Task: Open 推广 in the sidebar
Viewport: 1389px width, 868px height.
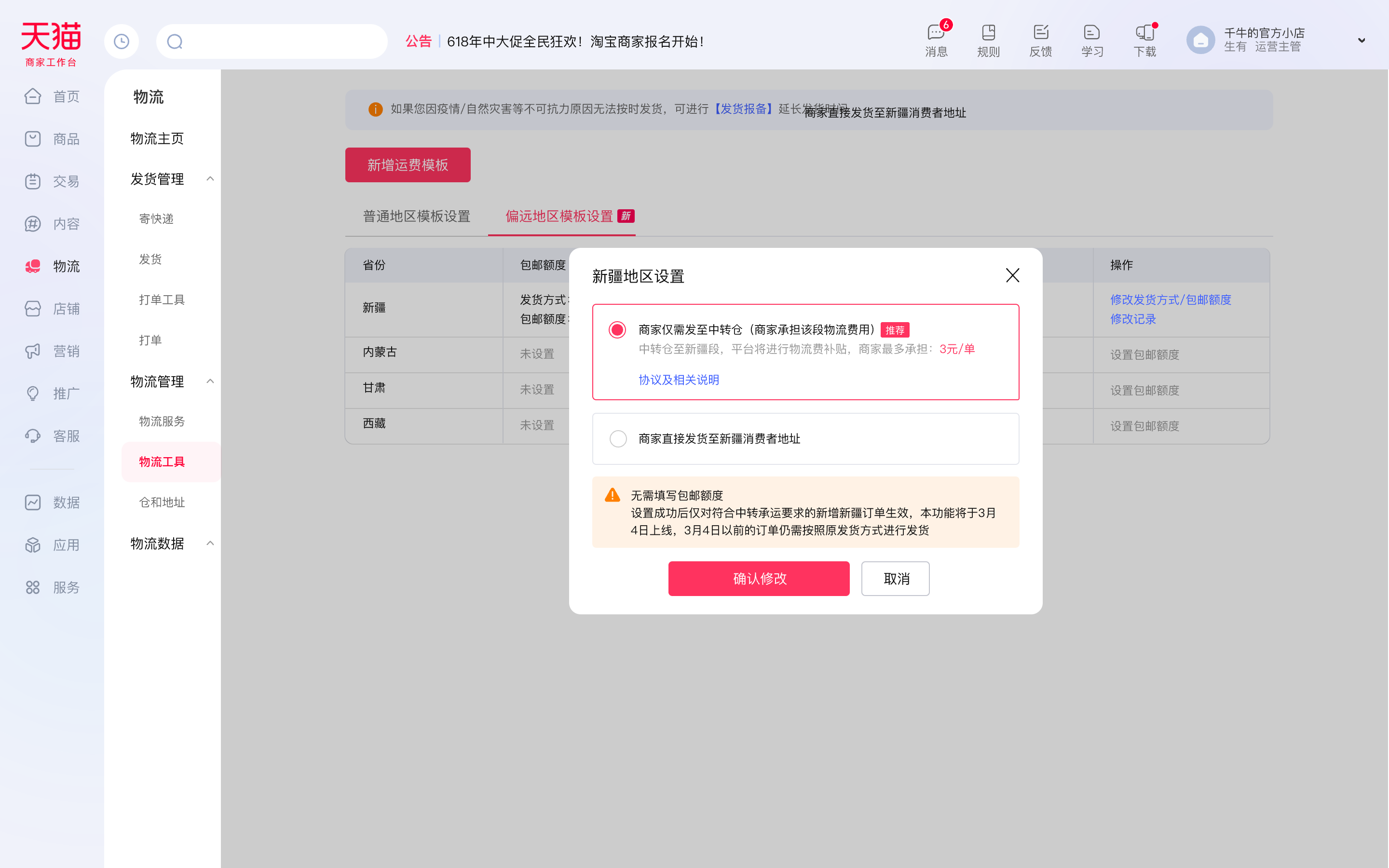Action: click(52, 394)
